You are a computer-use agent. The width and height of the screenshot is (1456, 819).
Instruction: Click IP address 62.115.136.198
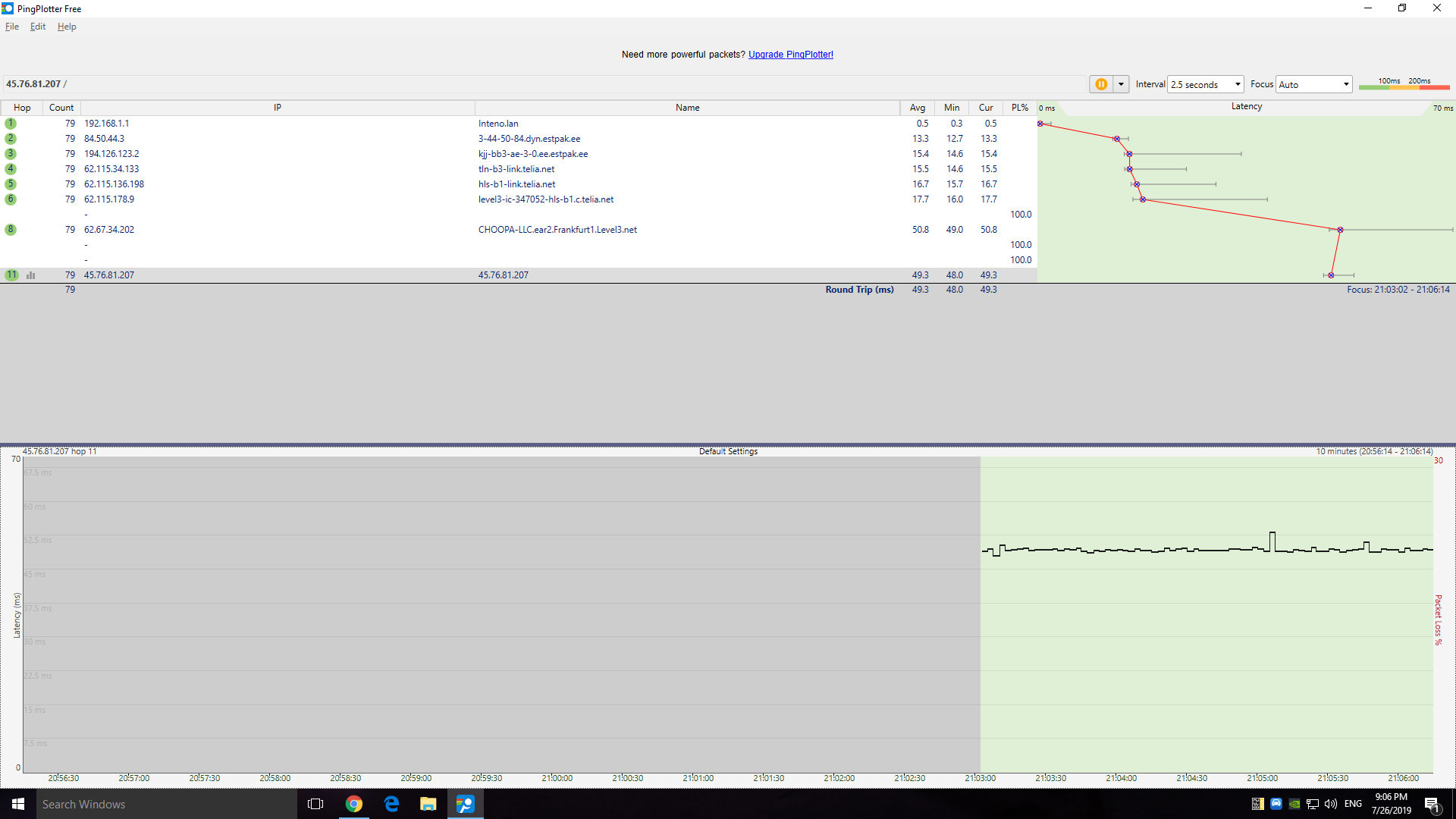click(x=114, y=184)
